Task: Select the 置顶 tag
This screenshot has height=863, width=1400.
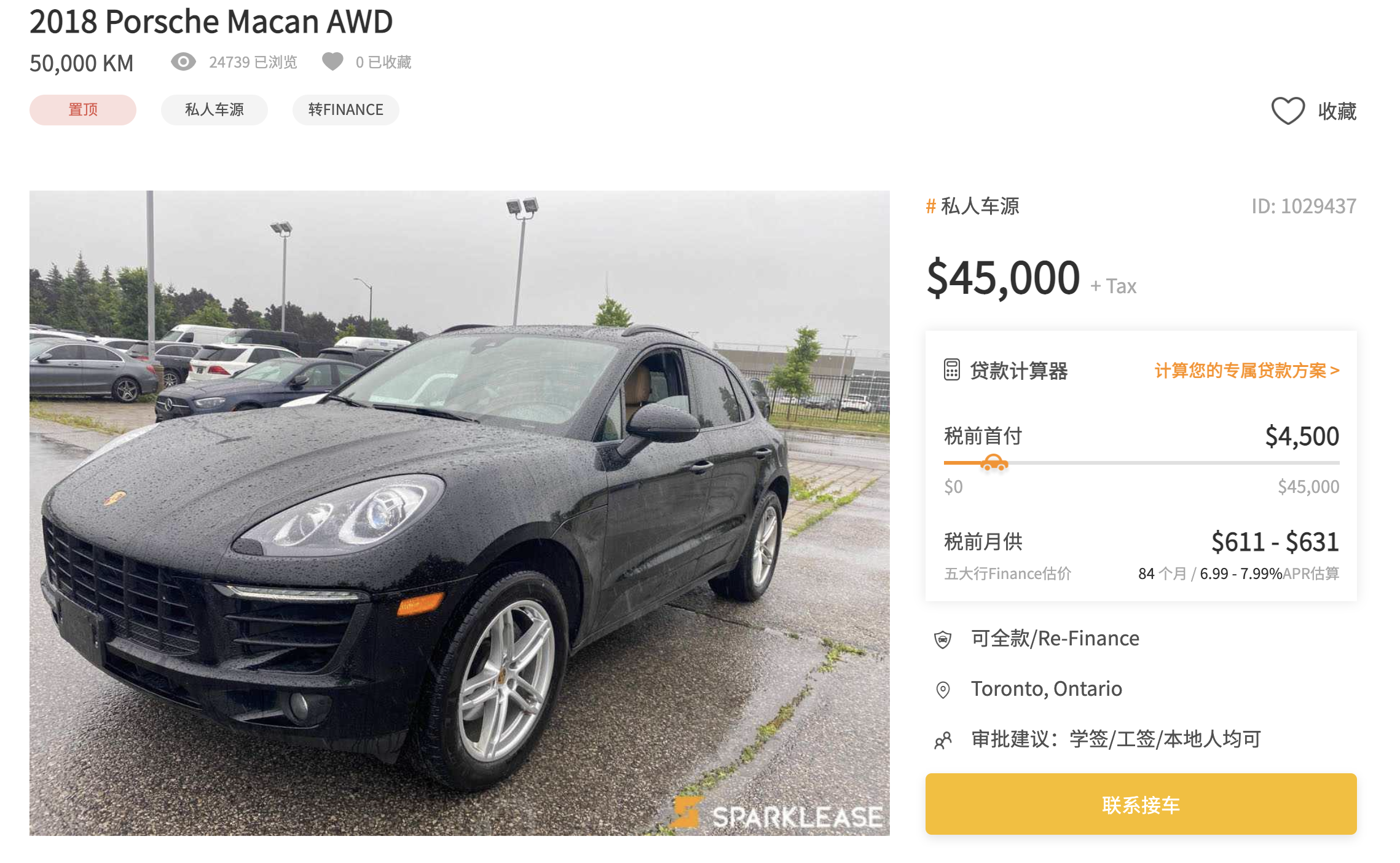Action: tap(83, 110)
